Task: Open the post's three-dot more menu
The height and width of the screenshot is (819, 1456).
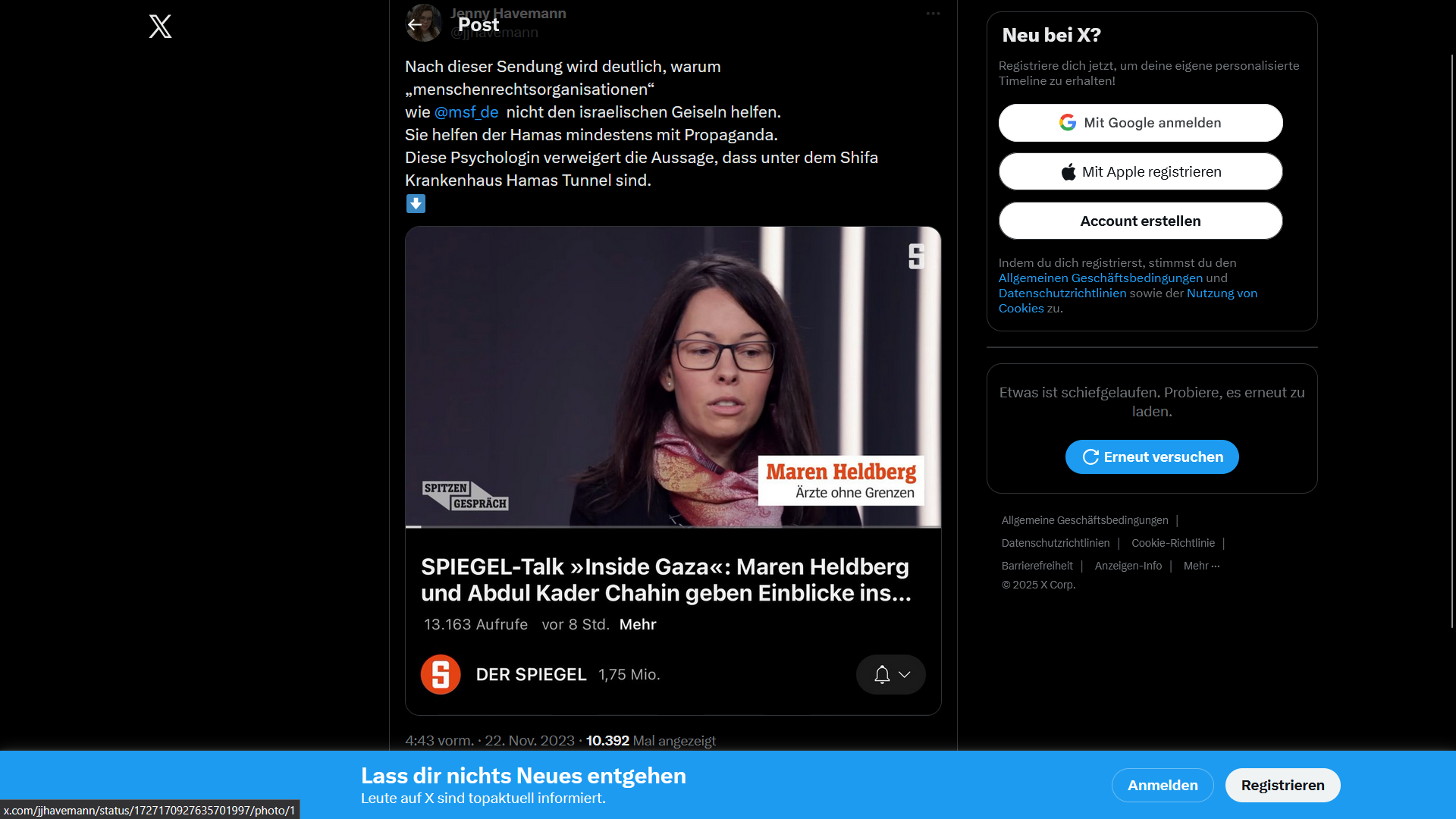Action: click(933, 14)
